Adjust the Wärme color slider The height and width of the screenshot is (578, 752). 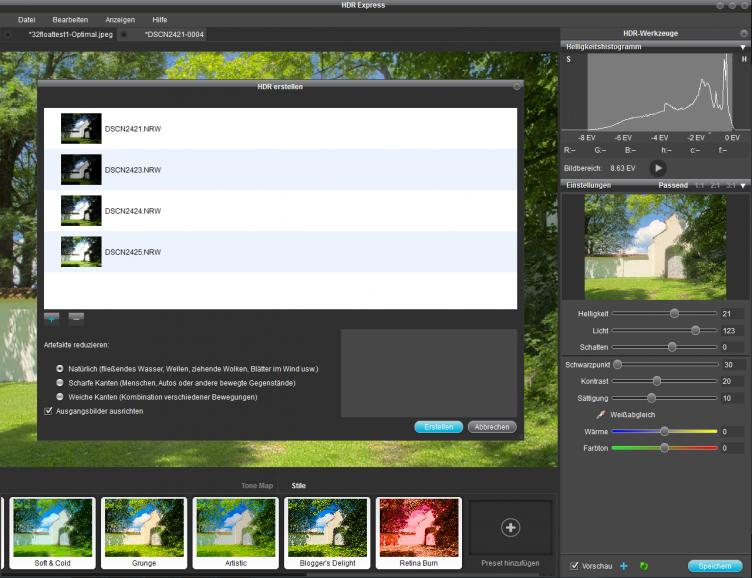pos(664,431)
